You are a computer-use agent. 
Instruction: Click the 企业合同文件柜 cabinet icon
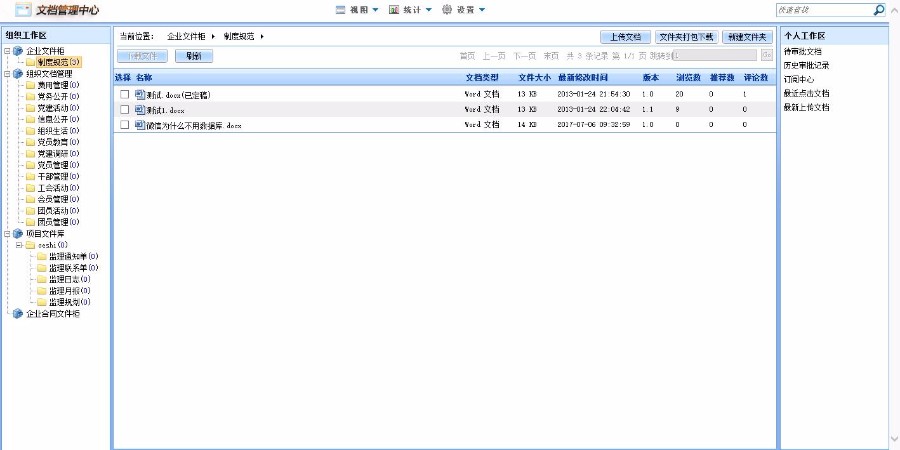coord(17,313)
